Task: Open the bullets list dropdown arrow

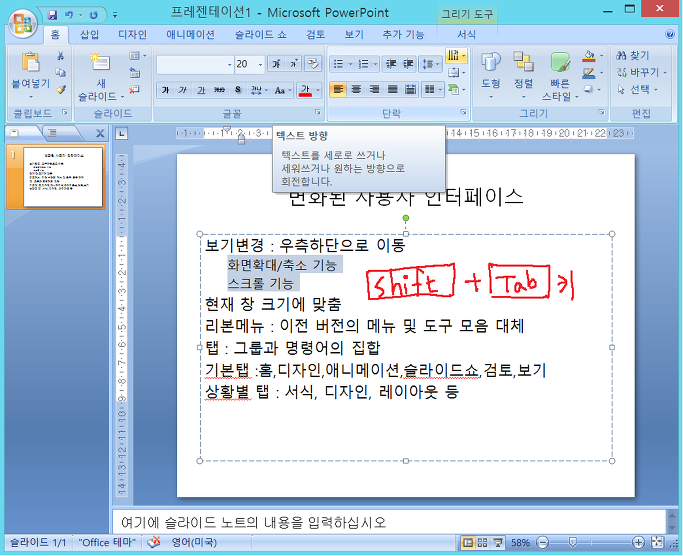Action: 350,64
